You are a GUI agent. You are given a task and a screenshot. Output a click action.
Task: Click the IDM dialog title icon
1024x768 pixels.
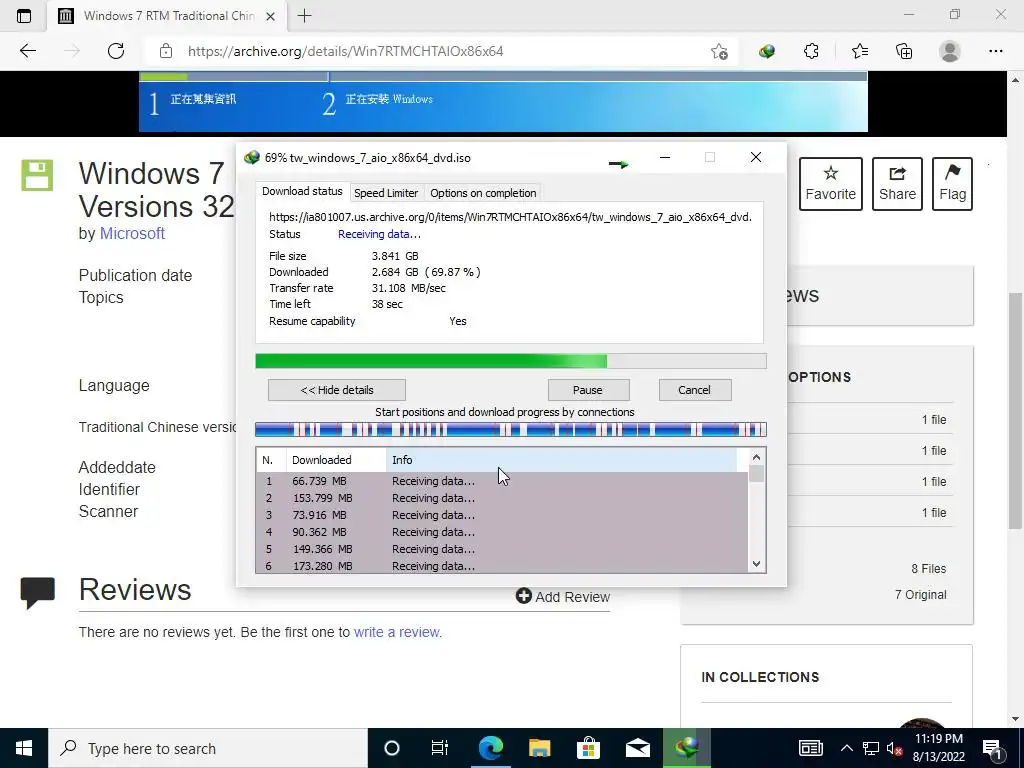tap(251, 157)
